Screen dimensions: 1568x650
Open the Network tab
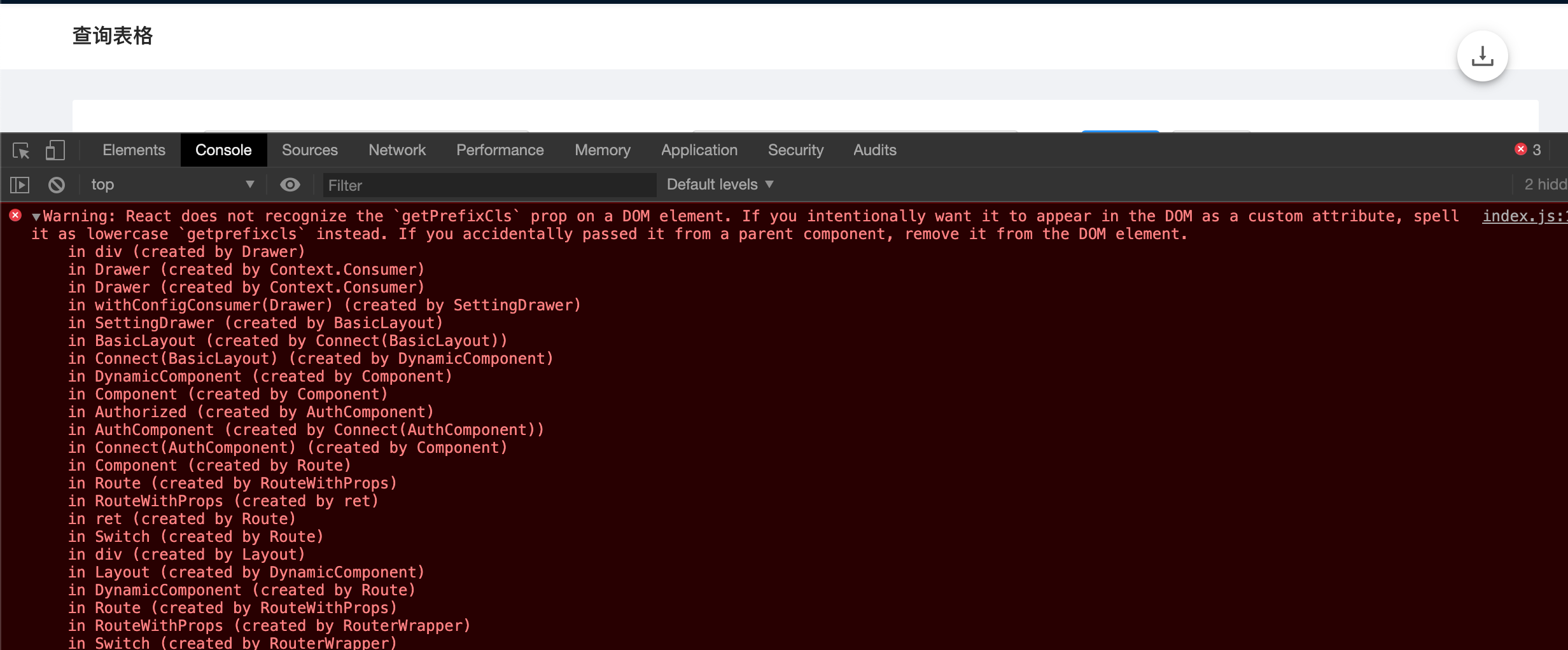click(x=397, y=150)
